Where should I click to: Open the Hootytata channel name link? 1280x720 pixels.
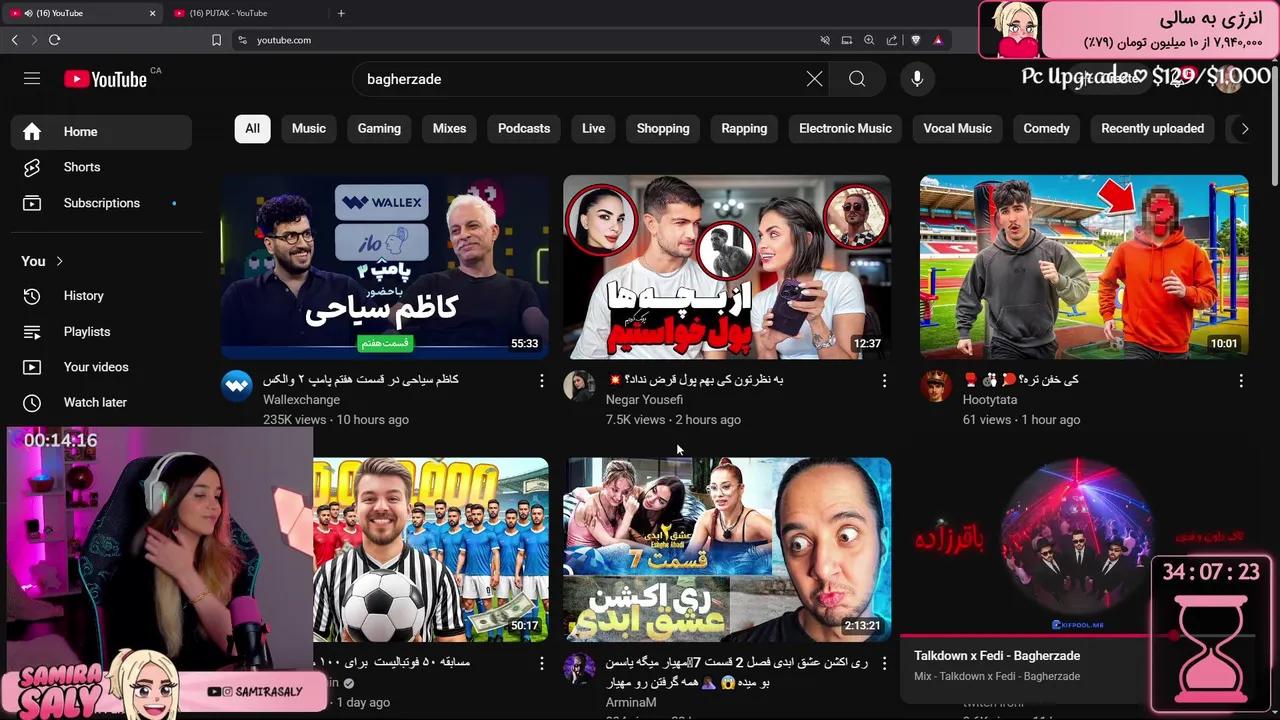coord(990,400)
